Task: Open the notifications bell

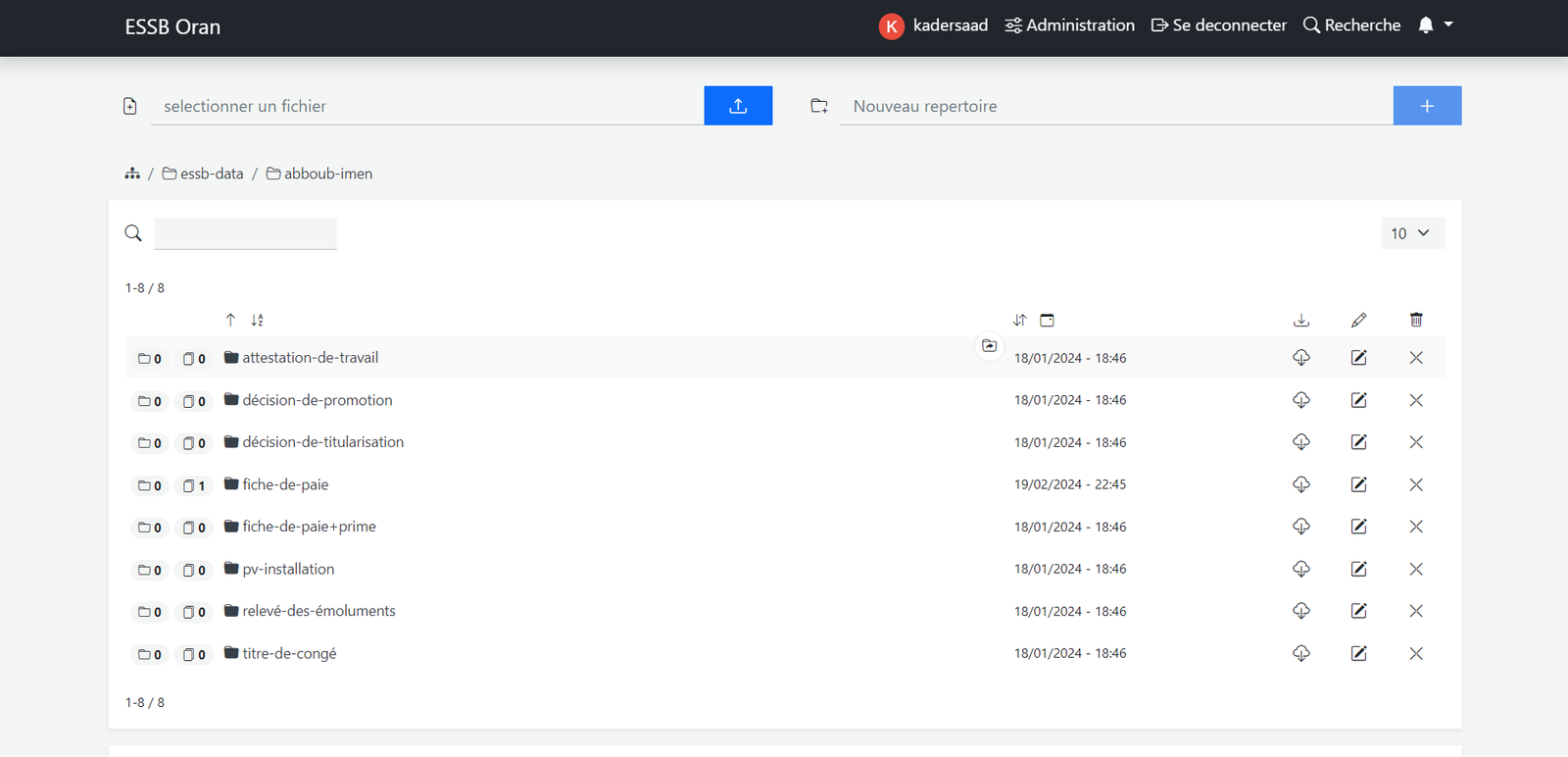Action: pyautogui.click(x=1426, y=25)
